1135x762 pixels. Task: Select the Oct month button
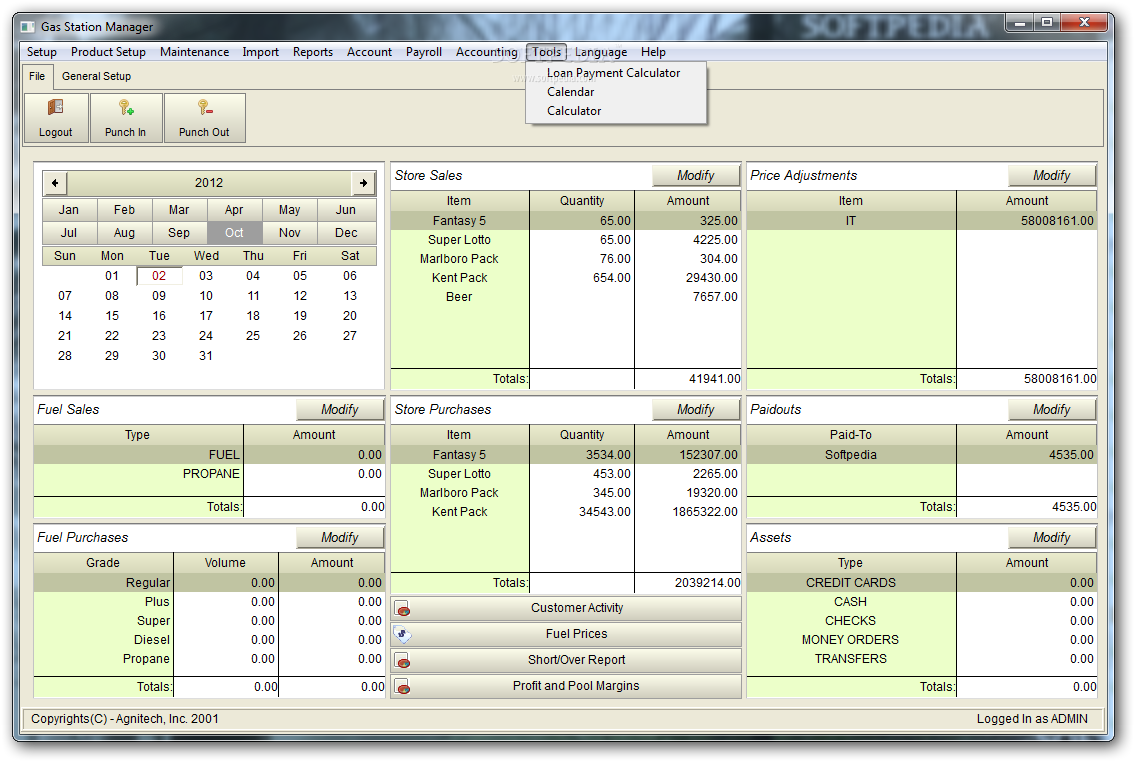(234, 233)
